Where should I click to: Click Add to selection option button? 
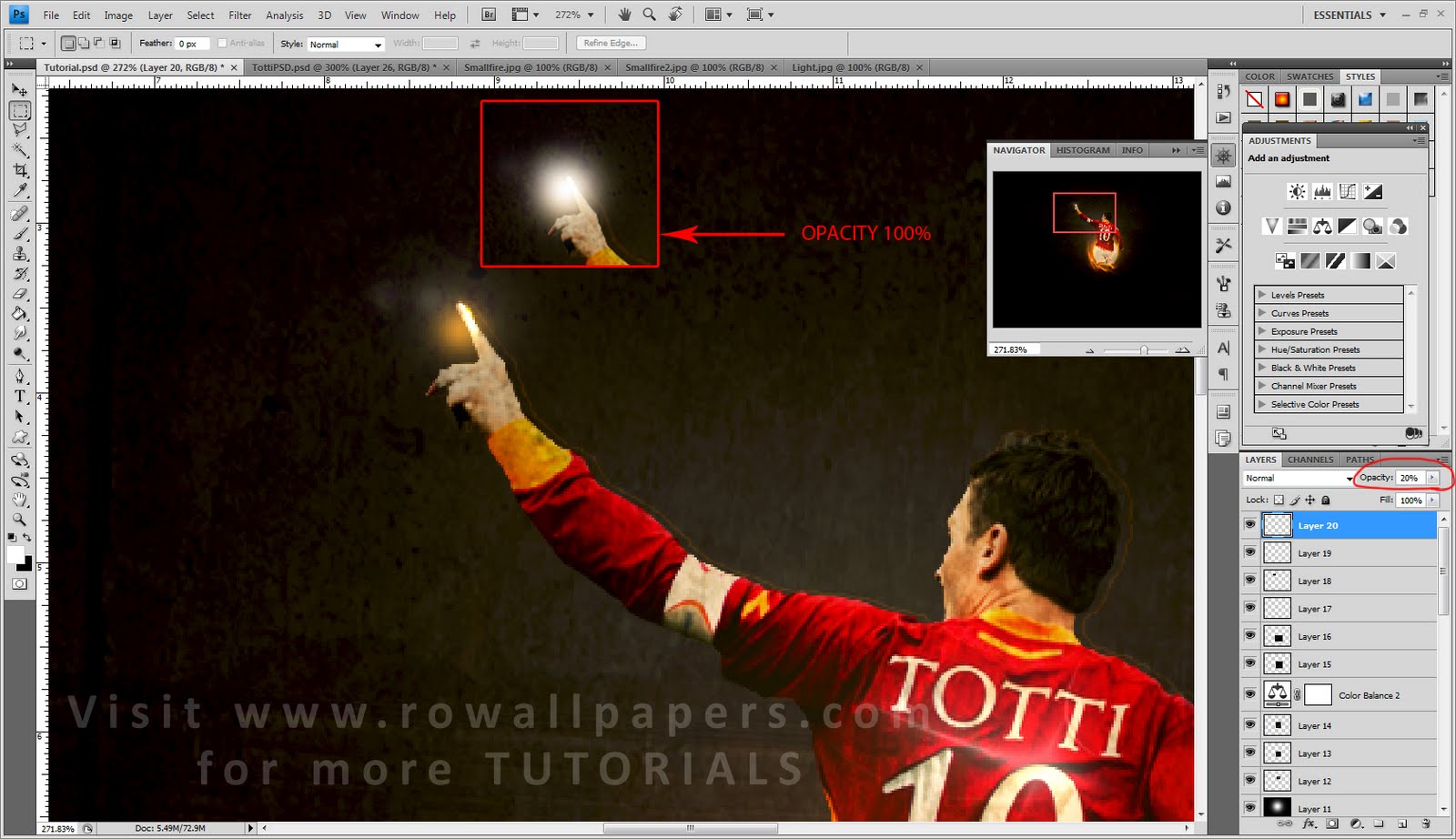pyautogui.click(x=84, y=43)
